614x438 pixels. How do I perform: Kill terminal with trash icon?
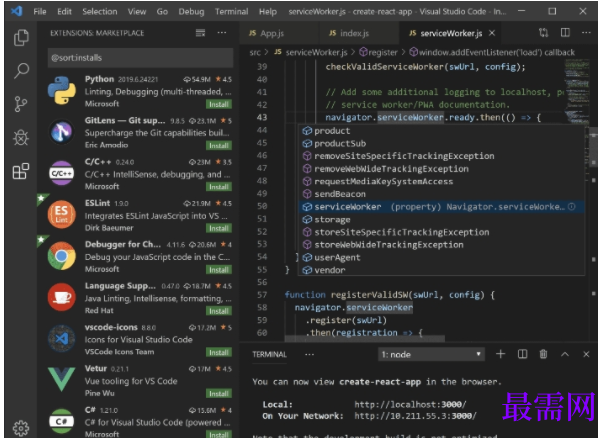[544, 354]
